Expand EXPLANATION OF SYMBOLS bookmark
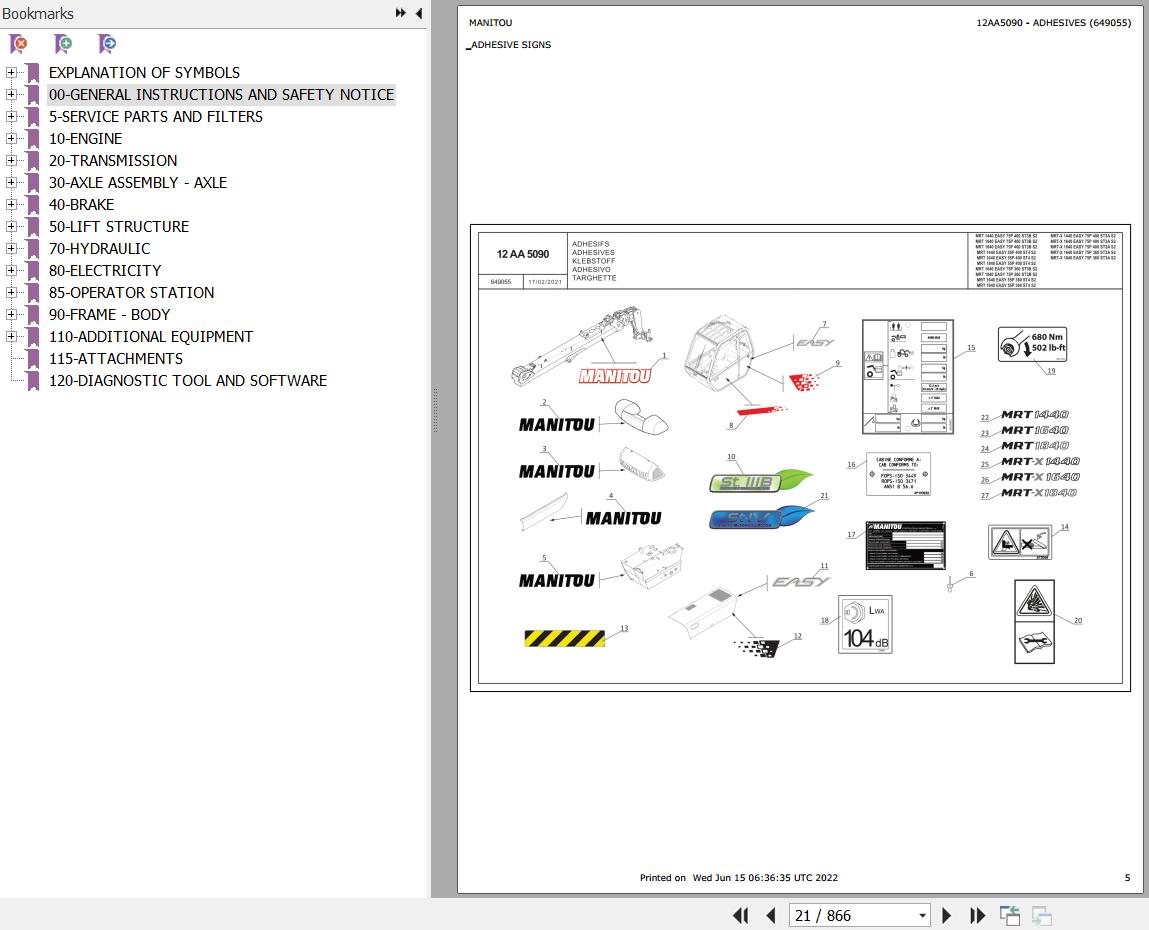This screenshot has height=930, width=1149. [11, 73]
